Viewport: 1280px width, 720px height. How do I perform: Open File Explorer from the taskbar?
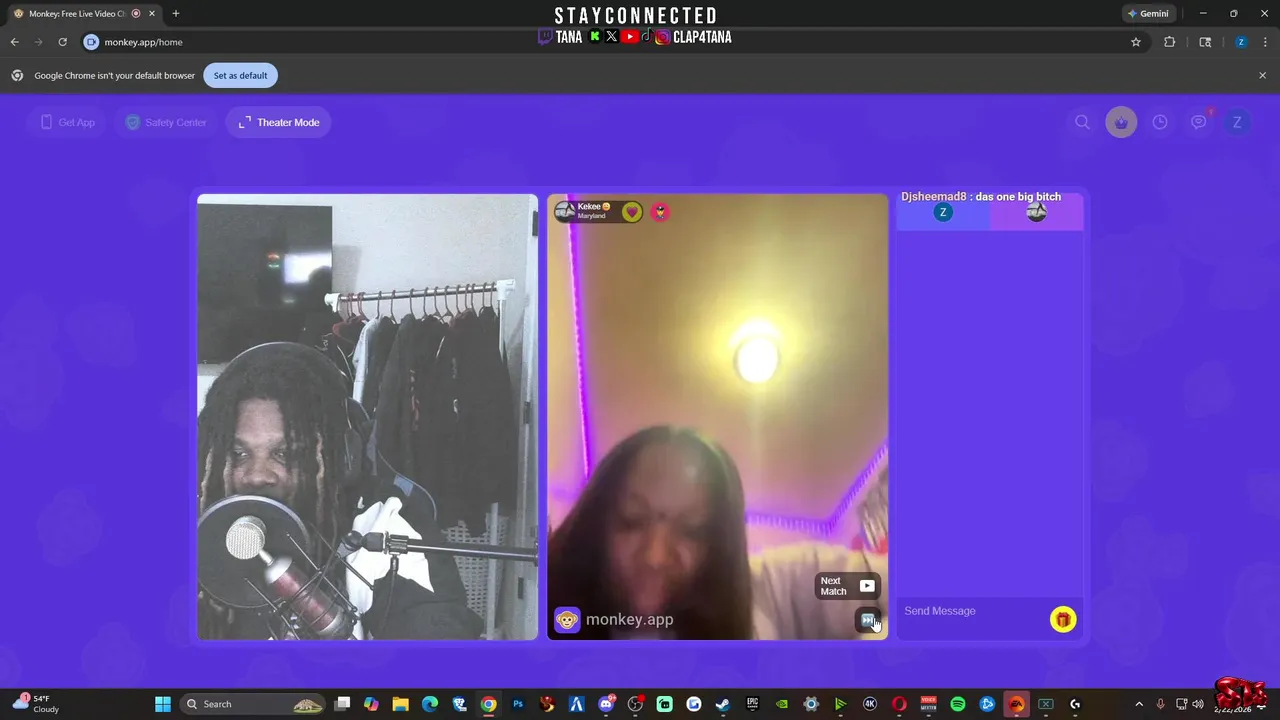tap(400, 704)
